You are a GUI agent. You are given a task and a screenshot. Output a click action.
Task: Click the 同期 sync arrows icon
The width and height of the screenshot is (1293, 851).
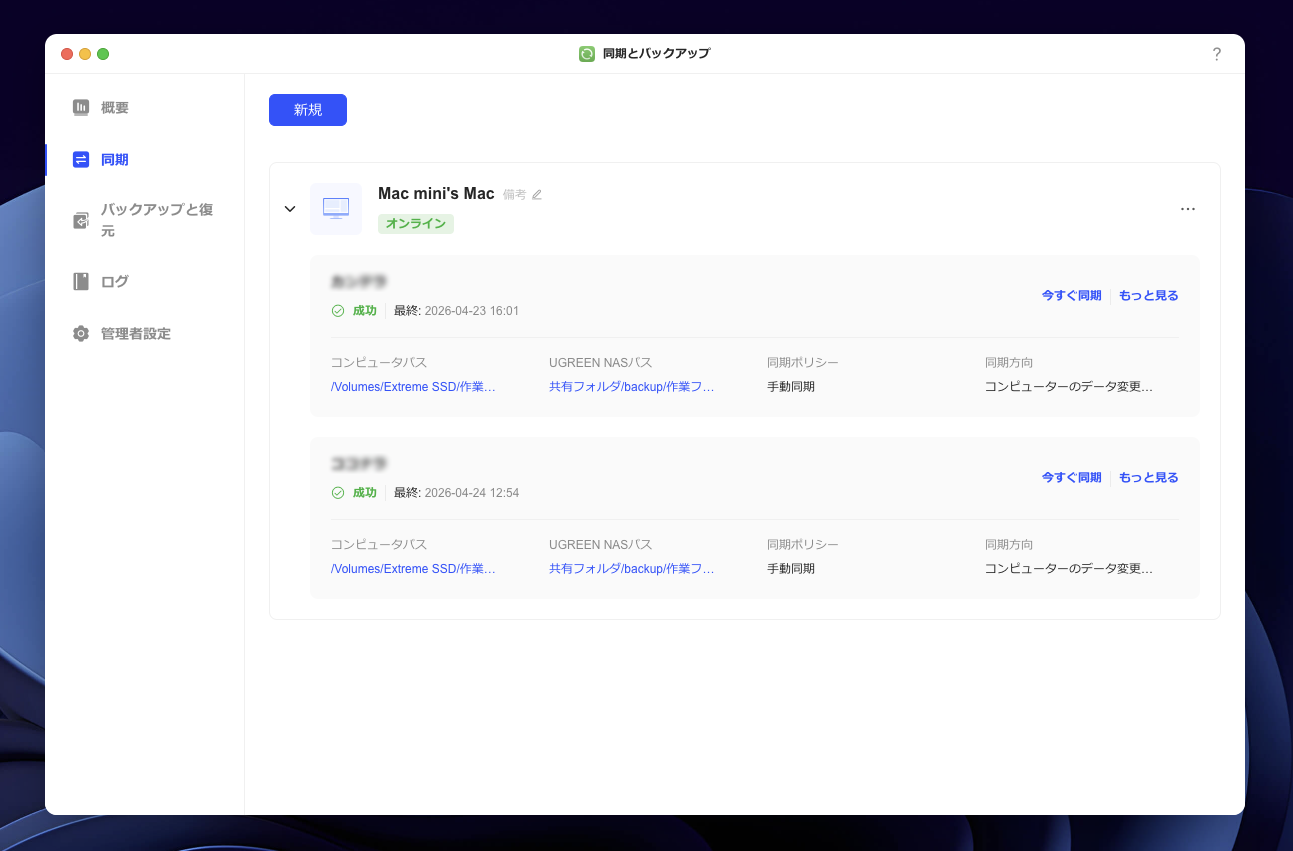[81, 159]
